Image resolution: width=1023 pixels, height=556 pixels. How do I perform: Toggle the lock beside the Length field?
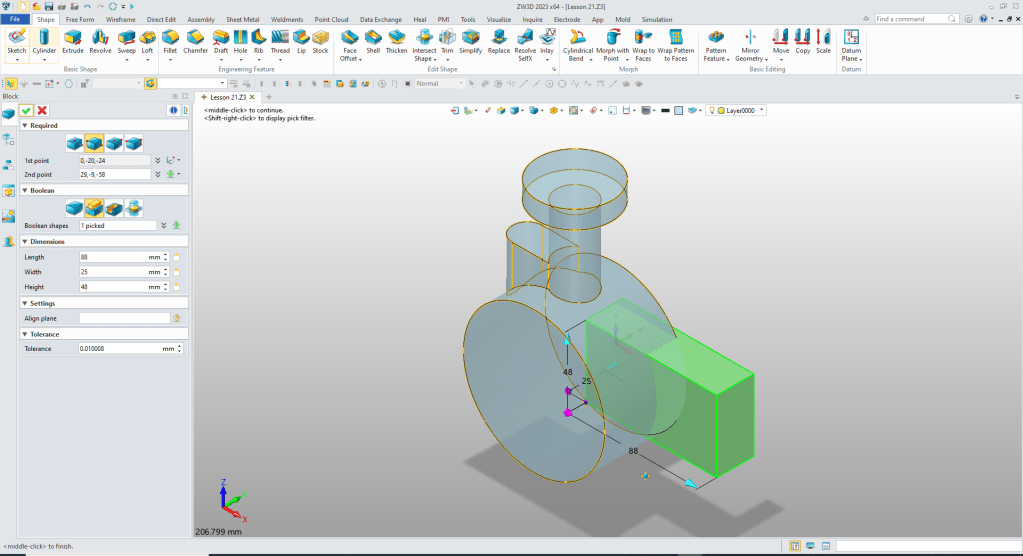[x=176, y=257]
